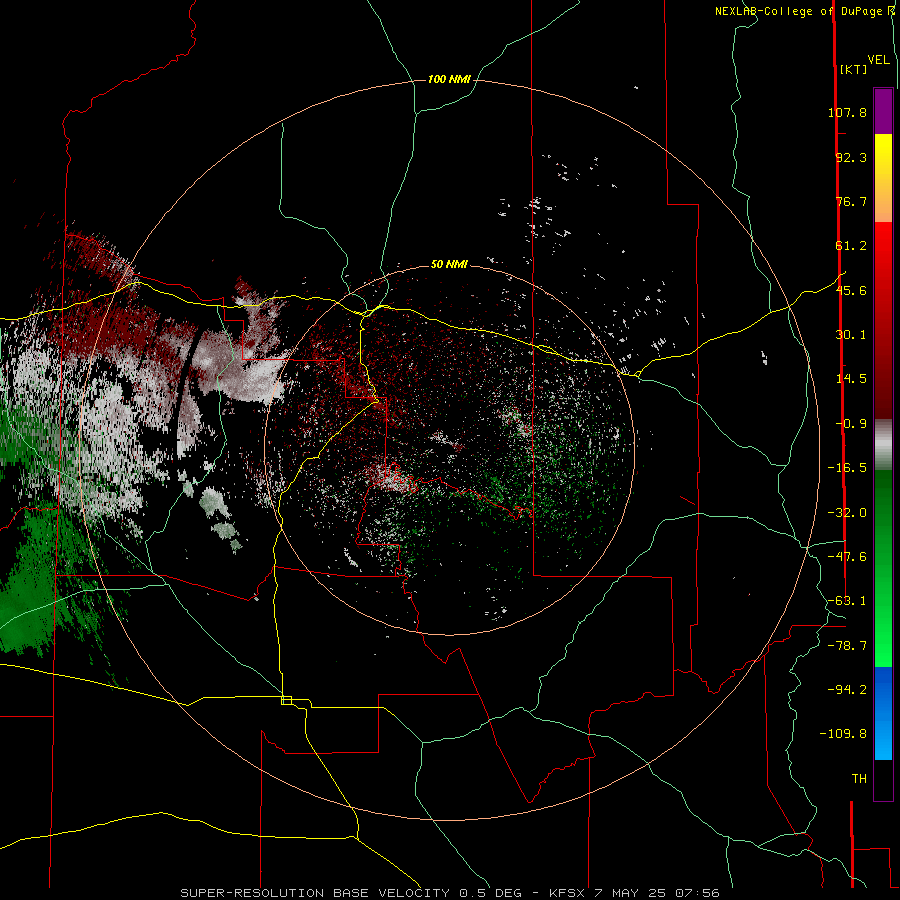900x900 pixels.
Task: Click the -78.7 velocity scale value
Action: click(x=847, y=646)
